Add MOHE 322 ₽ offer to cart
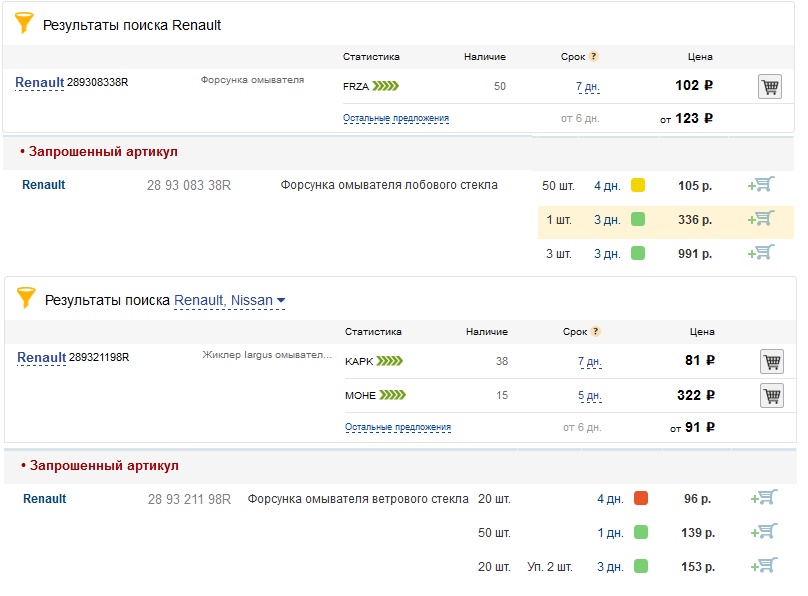 (x=771, y=396)
